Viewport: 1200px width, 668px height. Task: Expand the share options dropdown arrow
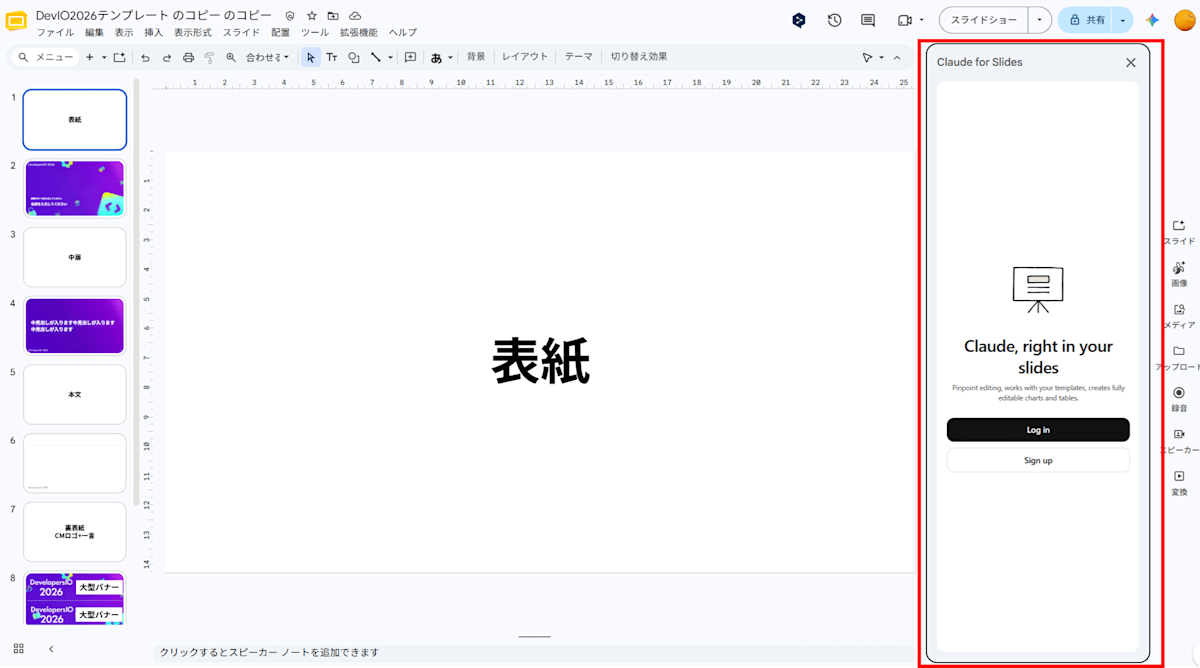(x=1123, y=20)
